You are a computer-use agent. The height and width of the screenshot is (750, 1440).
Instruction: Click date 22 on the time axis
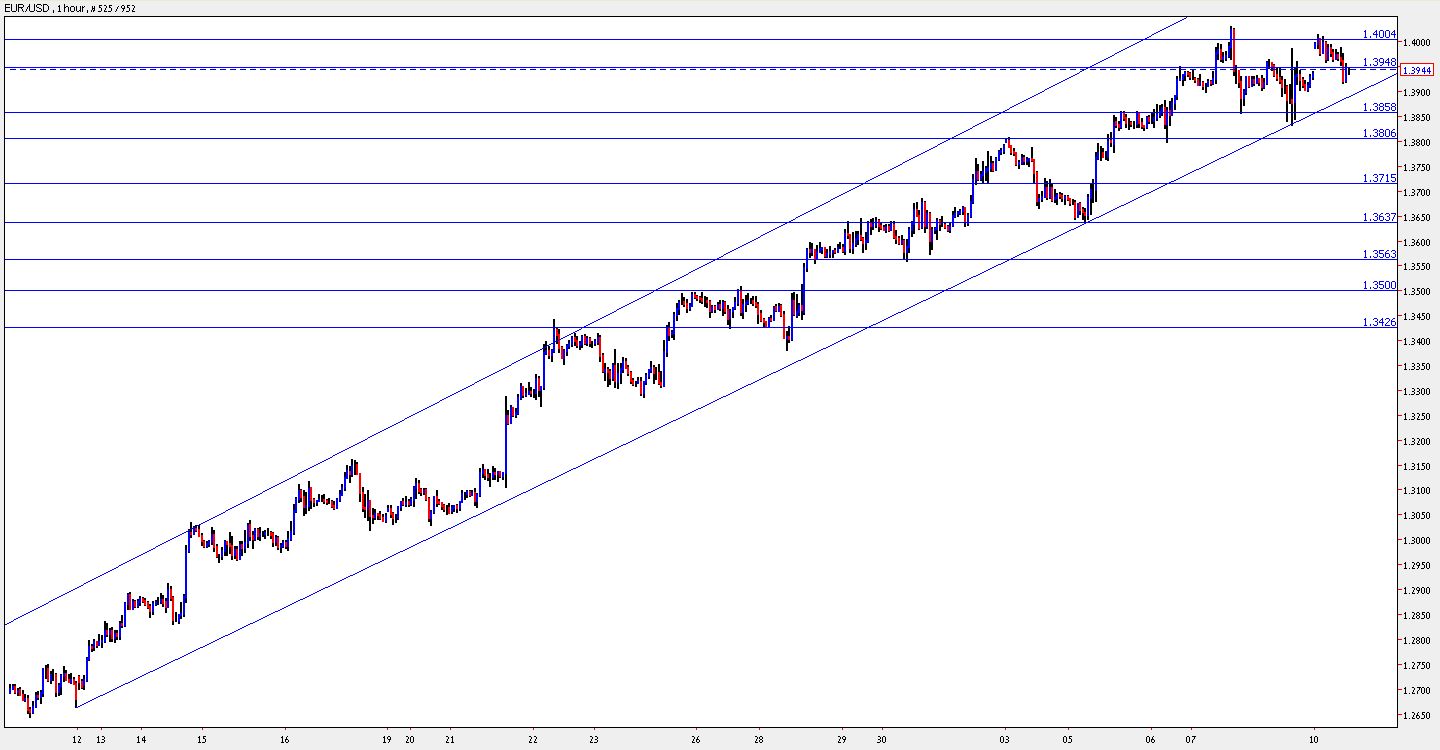[x=534, y=741]
